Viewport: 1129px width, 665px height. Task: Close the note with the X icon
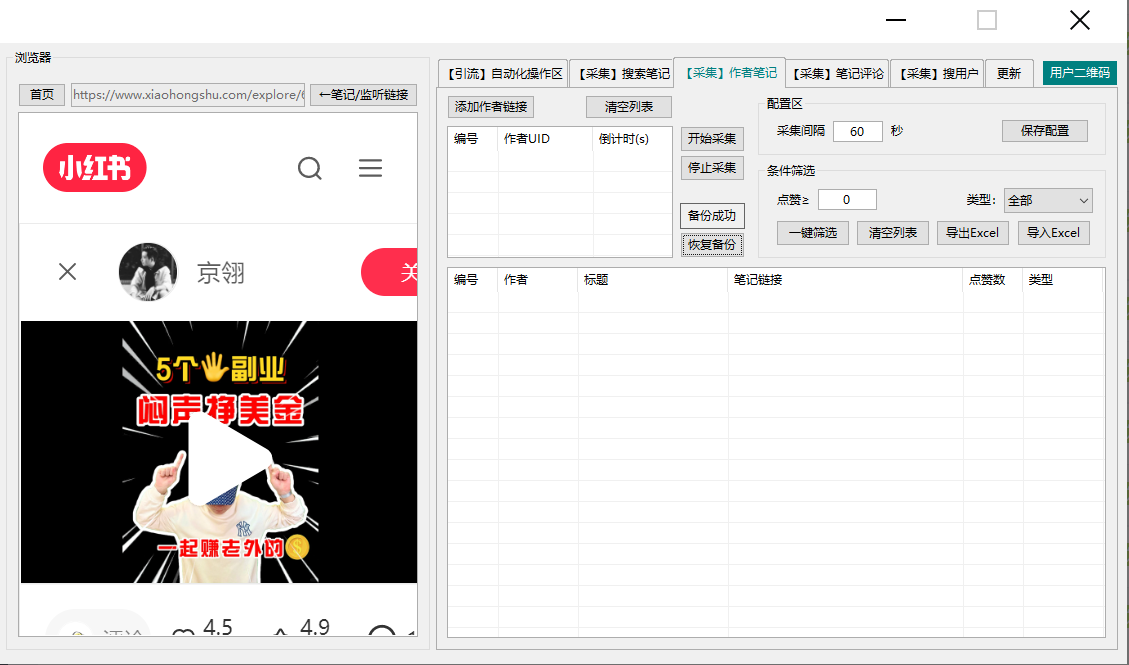pyautogui.click(x=67, y=271)
